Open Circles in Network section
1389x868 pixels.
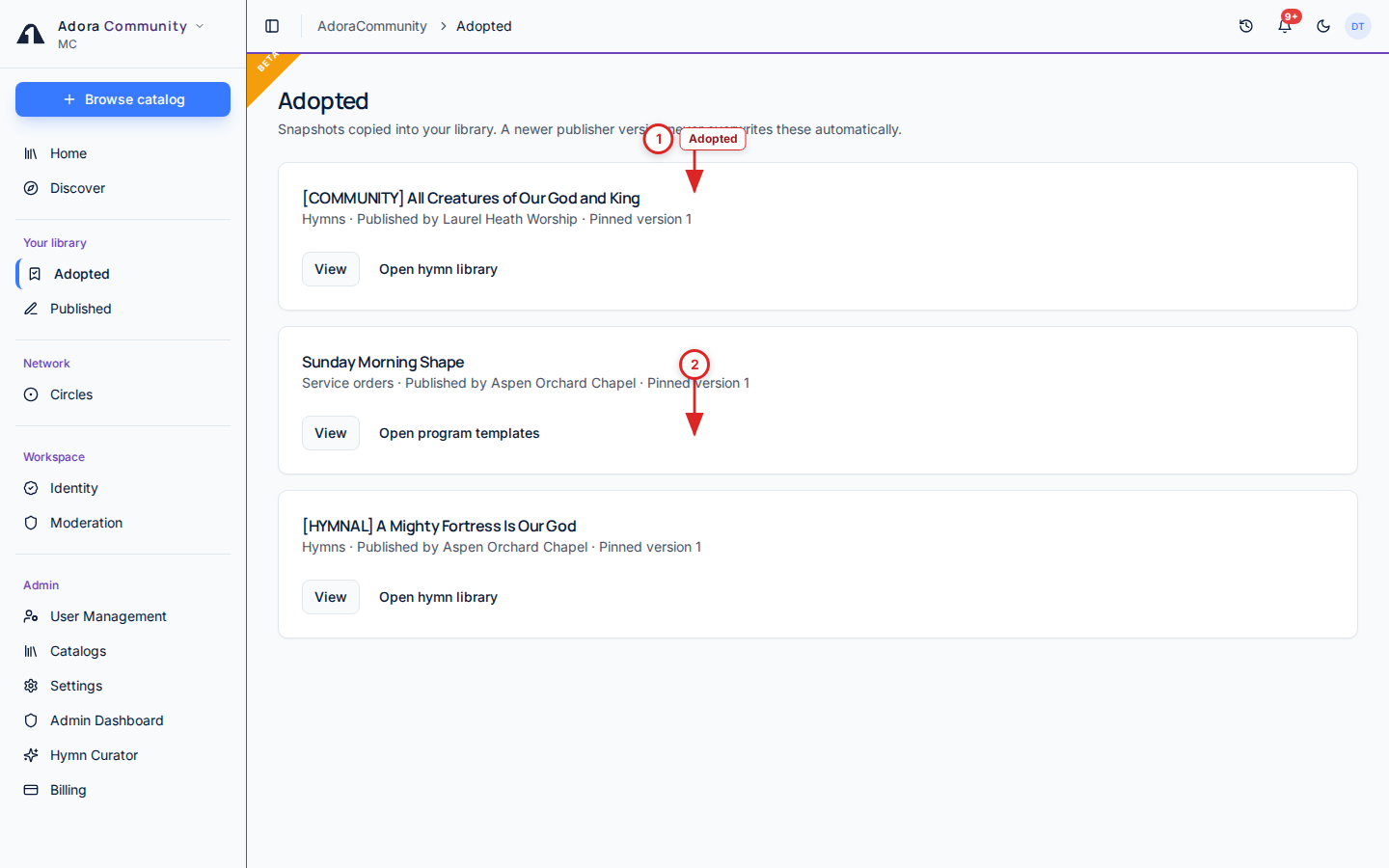pos(123,394)
